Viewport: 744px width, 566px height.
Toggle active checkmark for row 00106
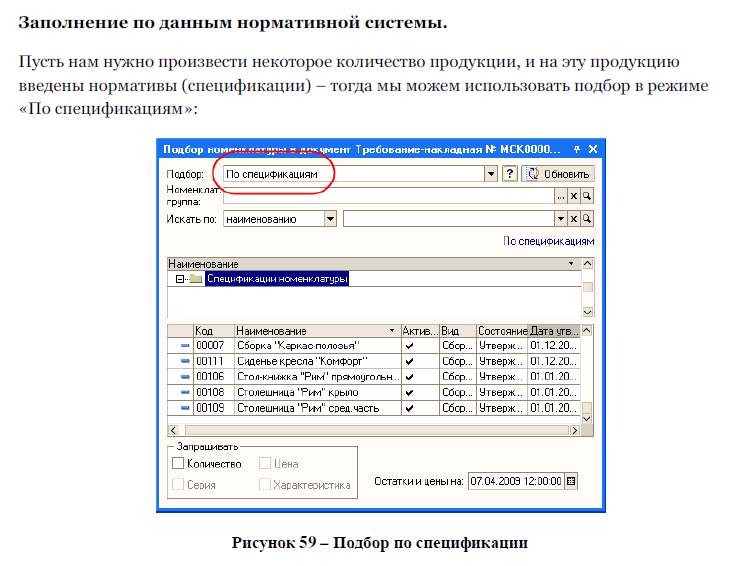point(409,377)
